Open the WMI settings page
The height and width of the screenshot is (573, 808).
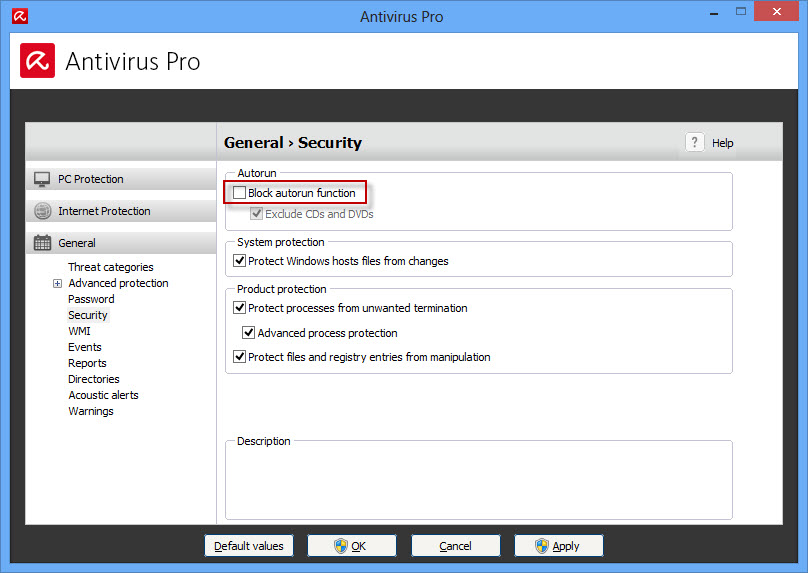click(79, 331)
